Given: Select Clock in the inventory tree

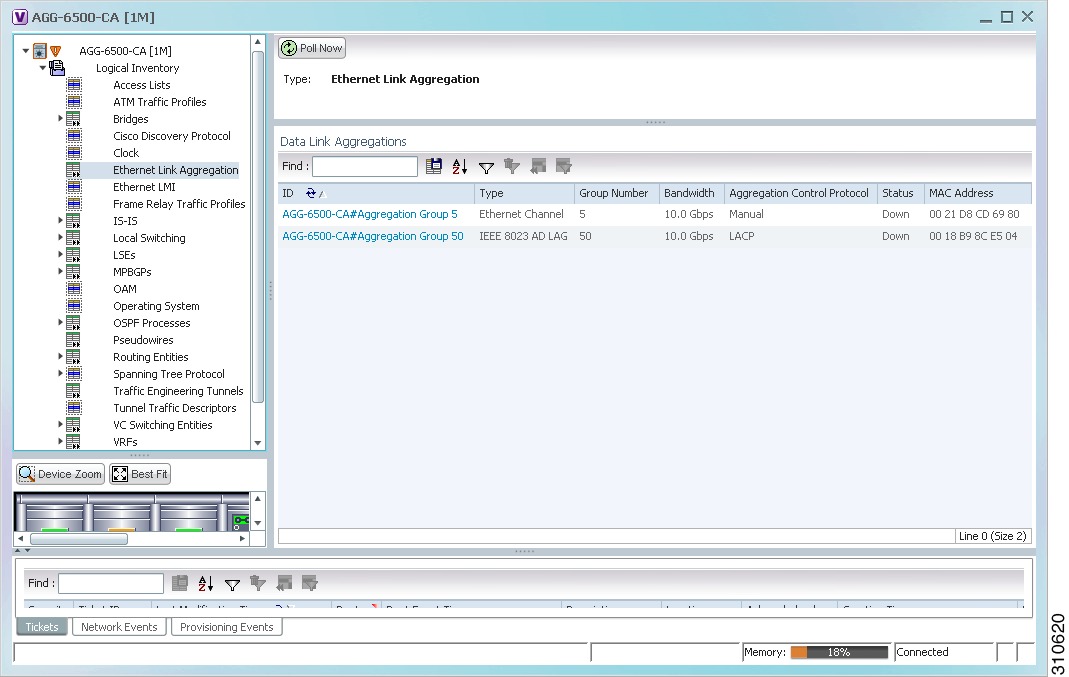Looking at the screenshot, I should click(x=126, y=153).
